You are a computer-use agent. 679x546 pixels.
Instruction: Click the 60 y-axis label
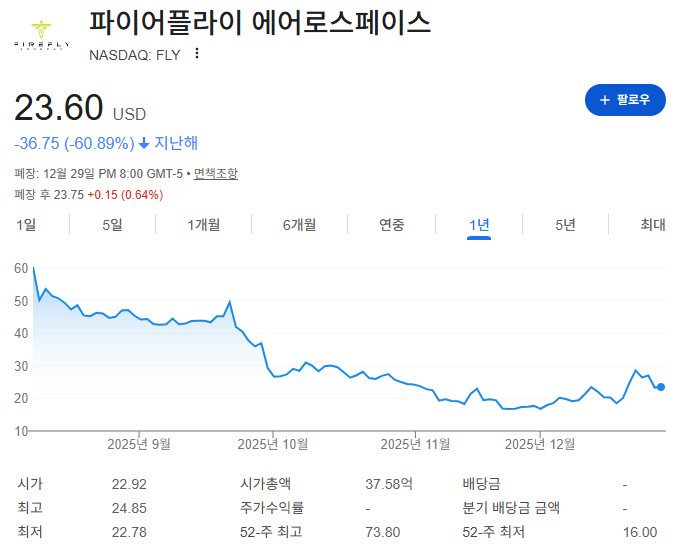[21, 268]
